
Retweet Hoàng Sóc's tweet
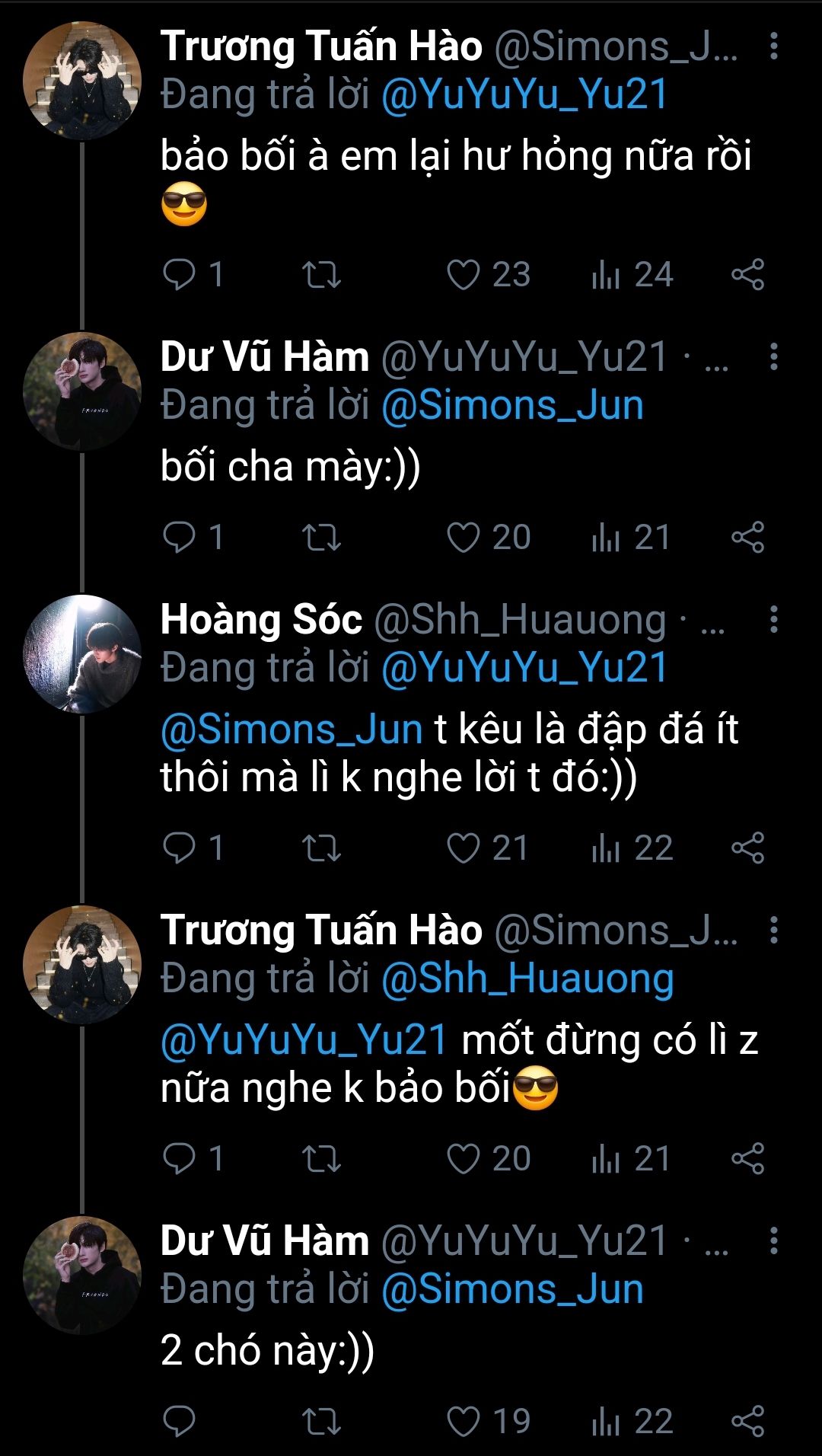click(321, 848)
